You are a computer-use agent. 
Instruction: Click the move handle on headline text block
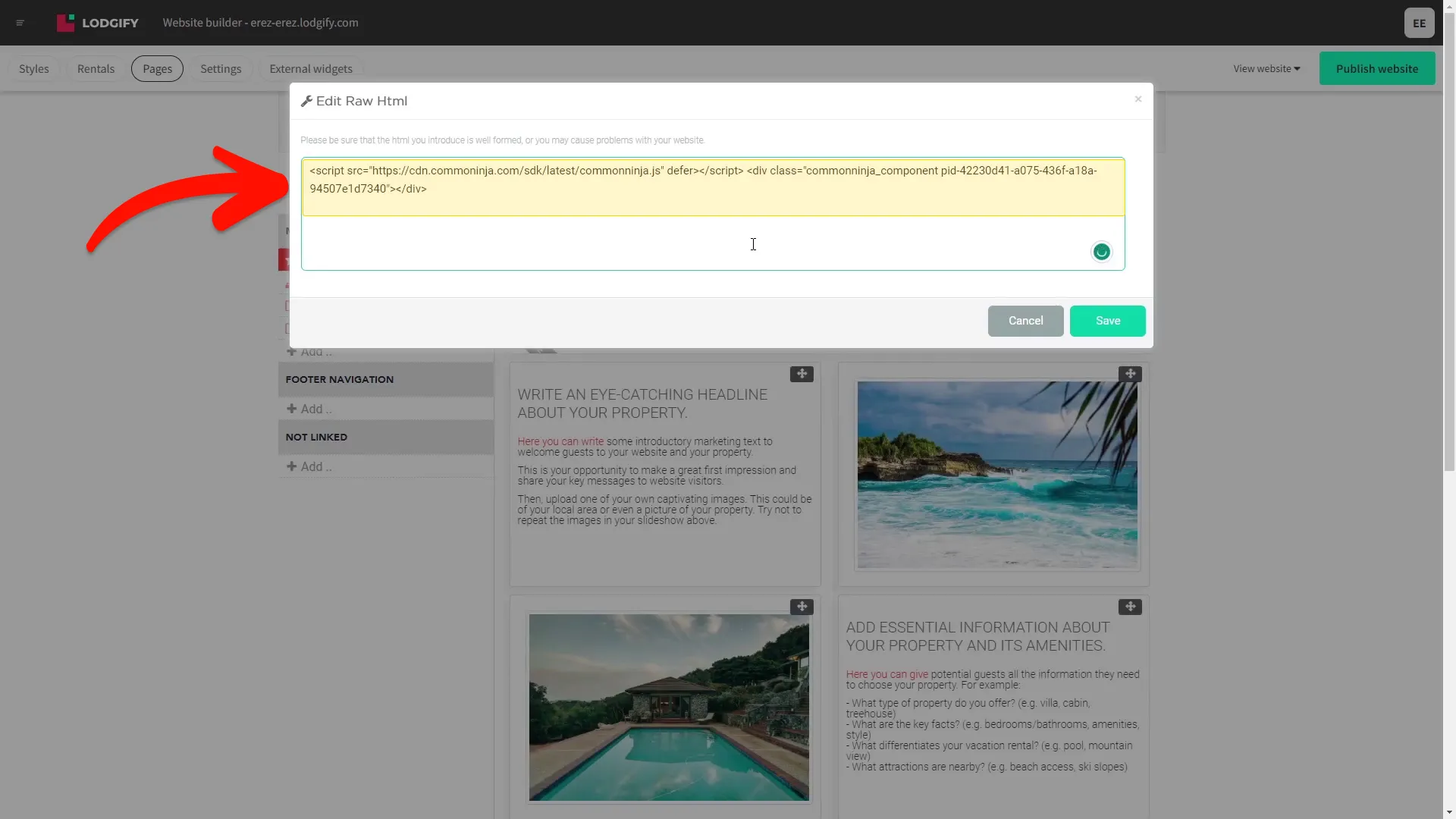tap(802, 374)
